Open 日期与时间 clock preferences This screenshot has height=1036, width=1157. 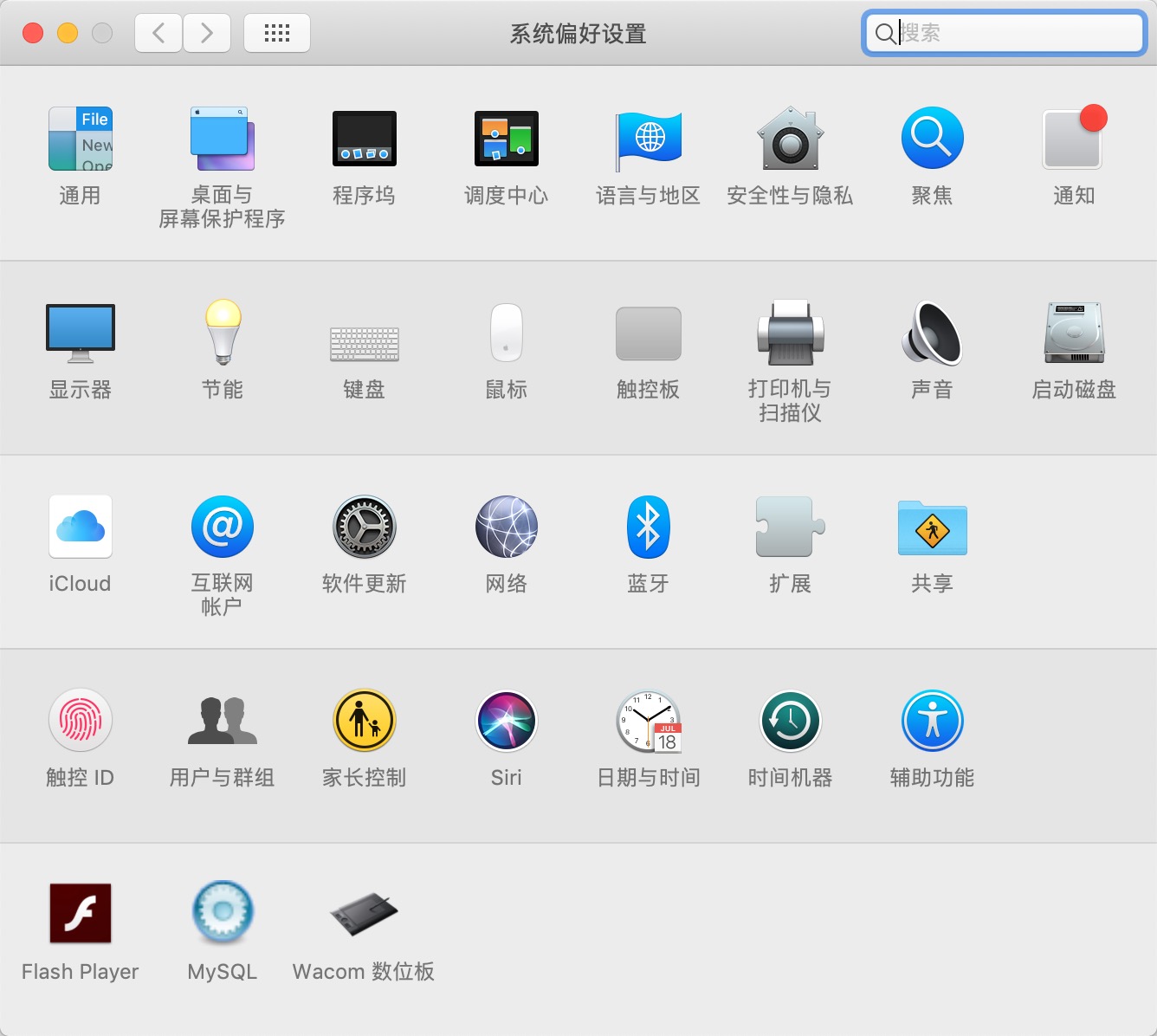pyautogui.click(x=649, y=721)
